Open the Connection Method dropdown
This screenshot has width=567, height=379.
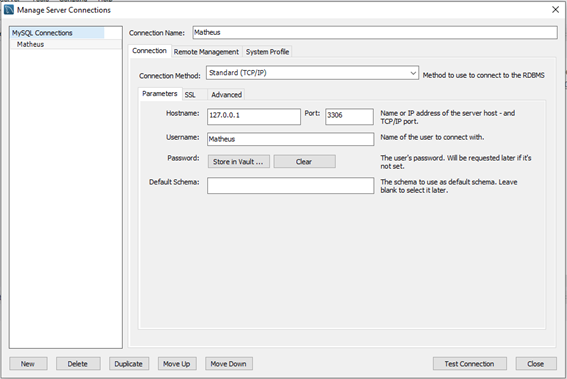[312, 73]
